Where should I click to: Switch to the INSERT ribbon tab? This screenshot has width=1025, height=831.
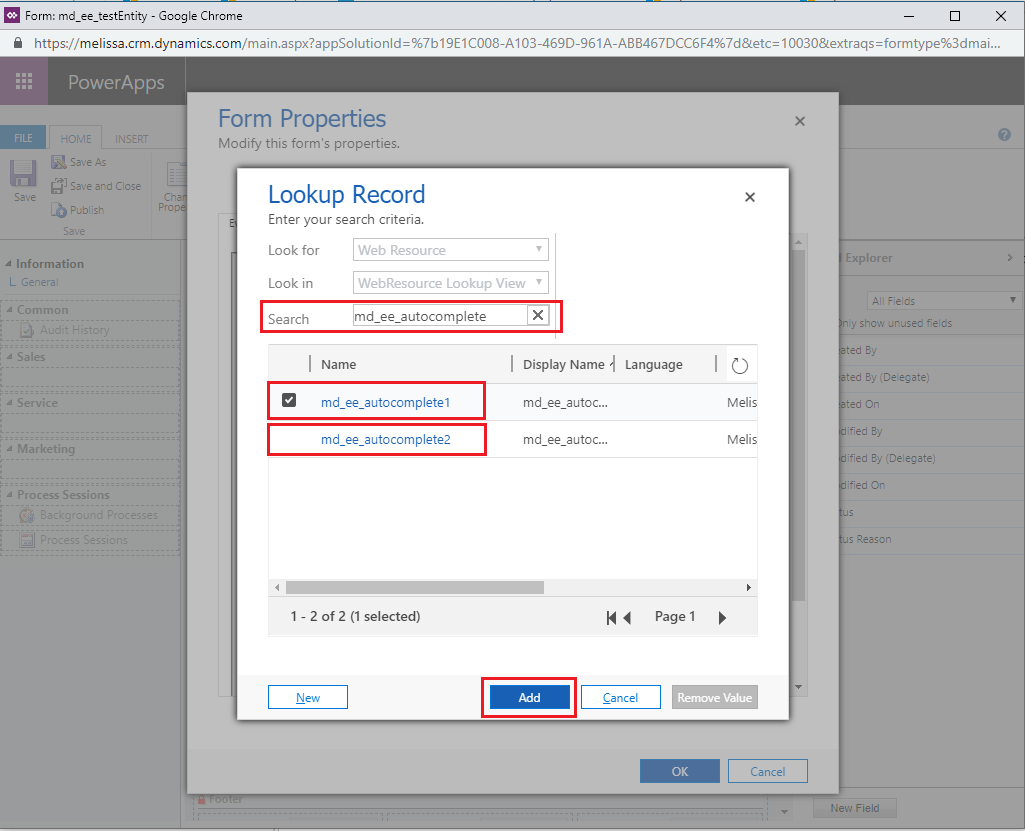[x=131, y=139]
